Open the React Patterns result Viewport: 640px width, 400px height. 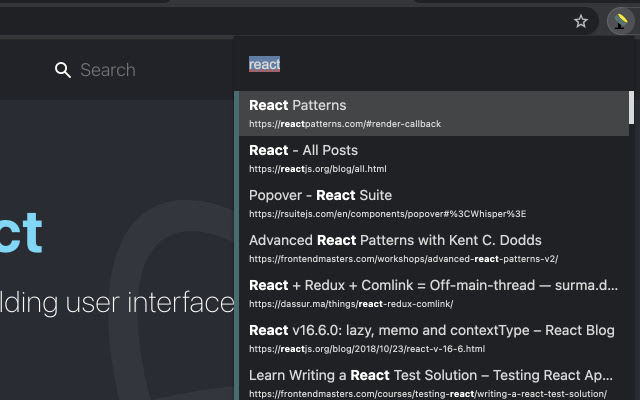434,113
